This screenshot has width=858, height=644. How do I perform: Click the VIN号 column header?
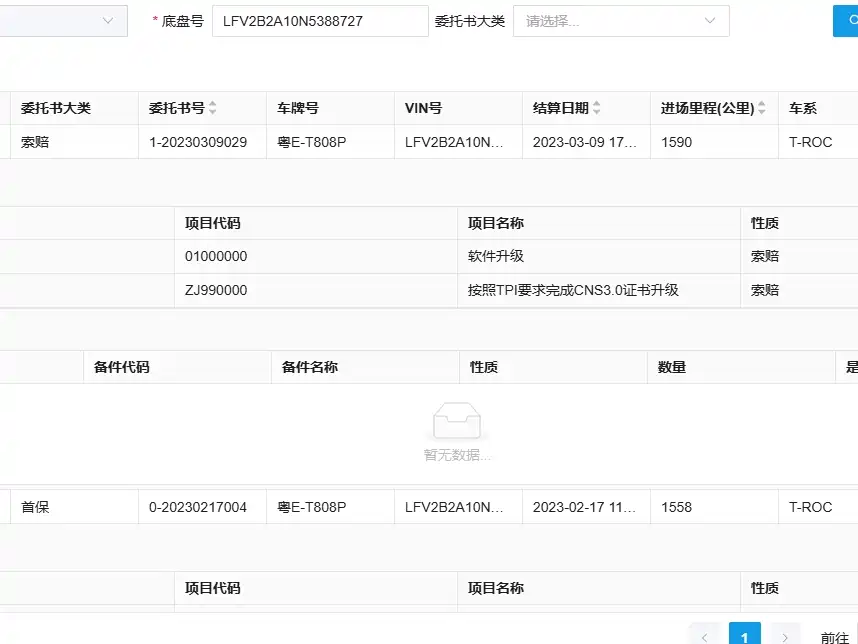click(x=423, y=108)
